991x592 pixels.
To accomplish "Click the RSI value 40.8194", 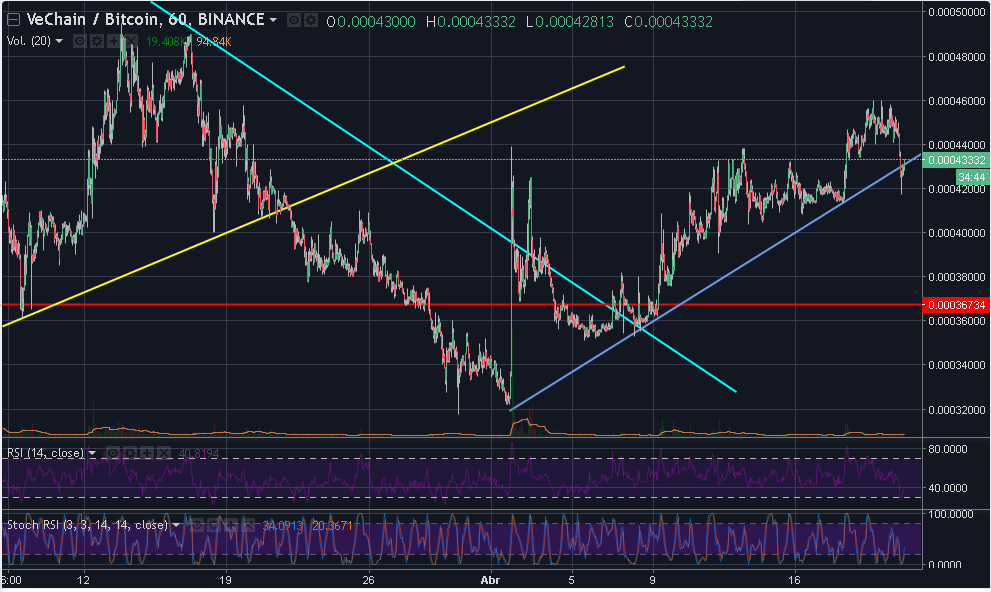I will click(198, 454).
